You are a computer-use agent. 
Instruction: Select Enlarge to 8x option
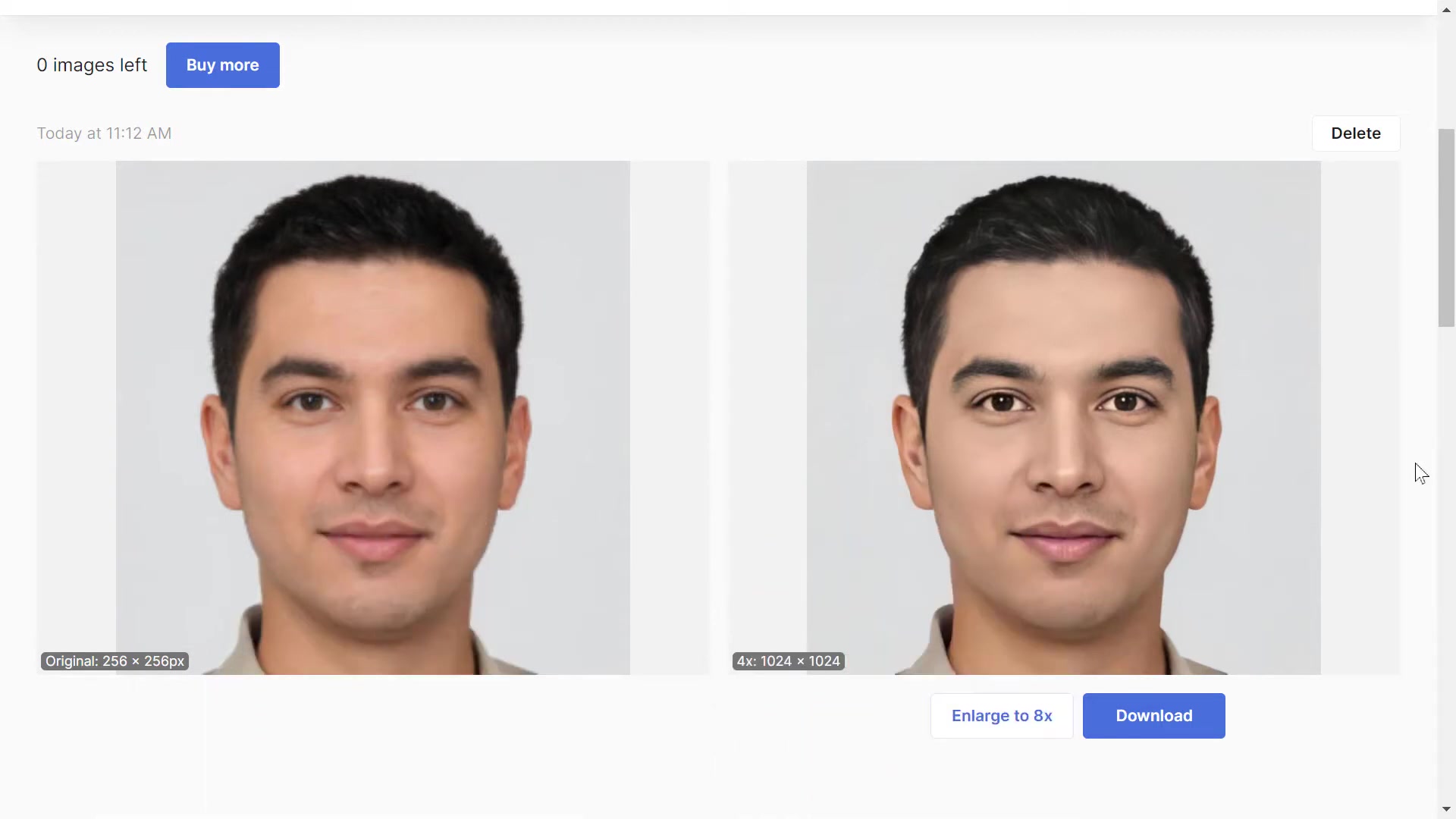(1002, 716)
